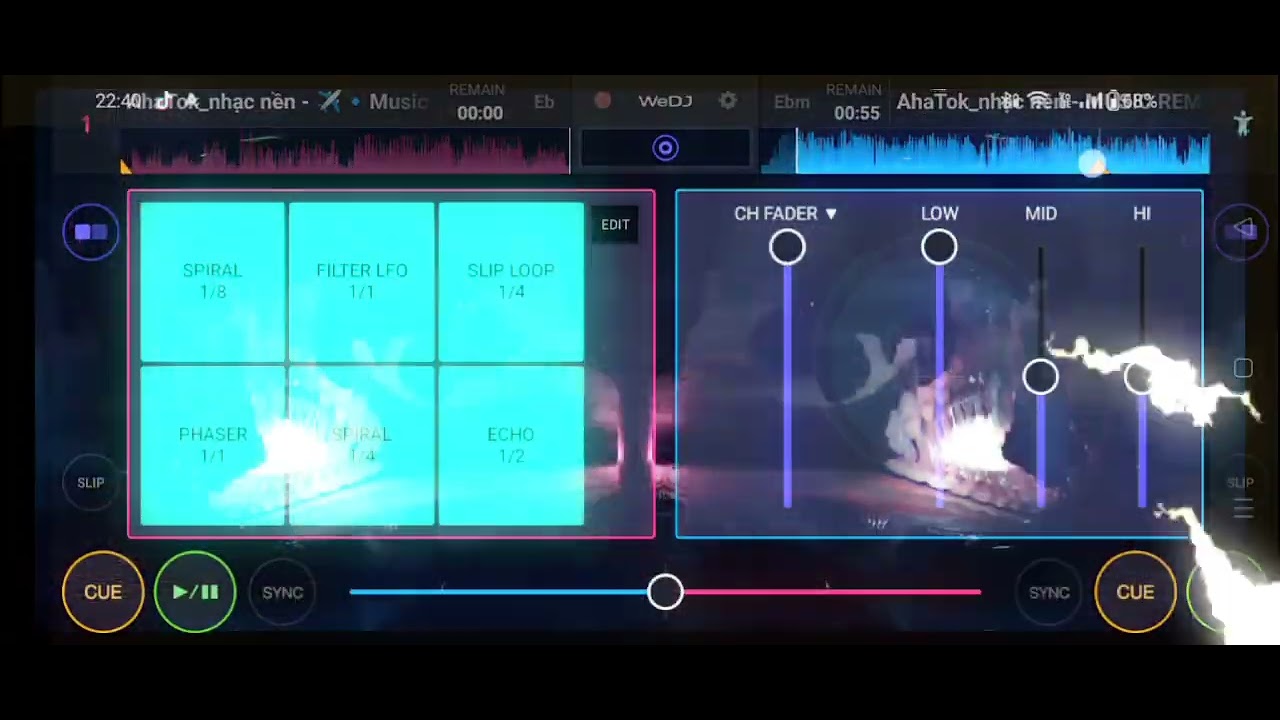
Task: Click the LOW EQ slider knob
Action: 939,247
